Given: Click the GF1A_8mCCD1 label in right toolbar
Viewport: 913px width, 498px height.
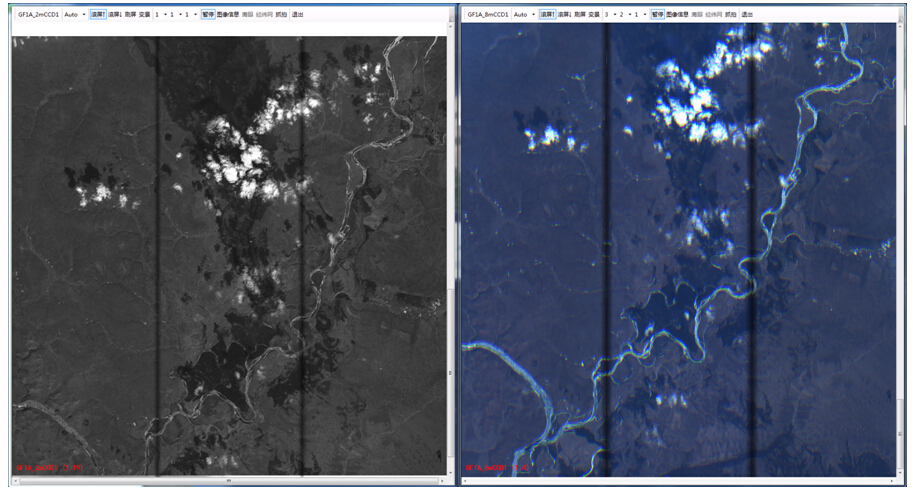Looking at the screenshot, I should point(486,15).
